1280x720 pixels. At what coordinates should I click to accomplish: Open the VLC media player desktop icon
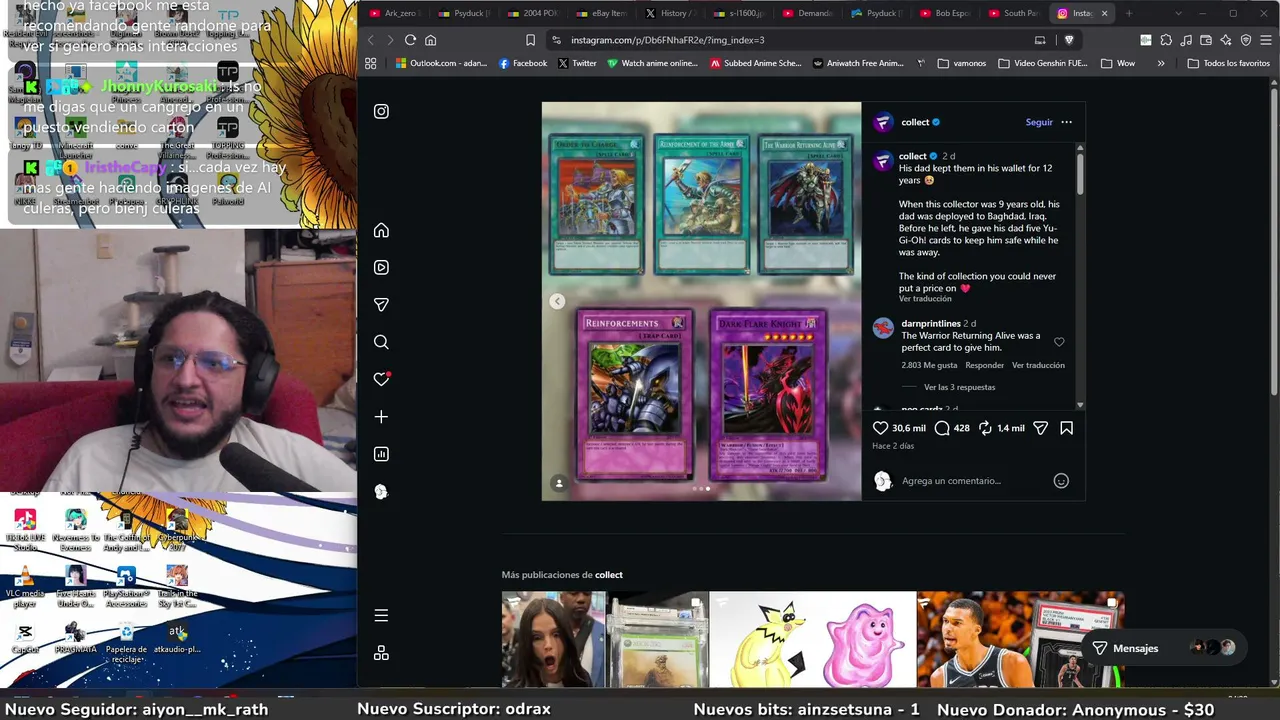tap(26, 585)
